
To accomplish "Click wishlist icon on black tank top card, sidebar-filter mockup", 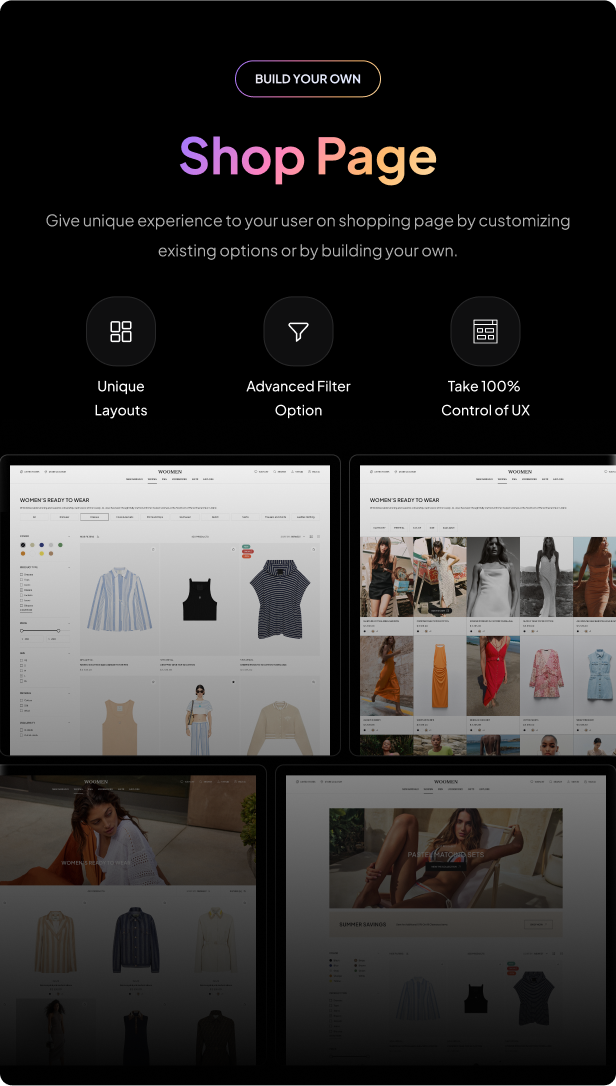I will 234,549.
